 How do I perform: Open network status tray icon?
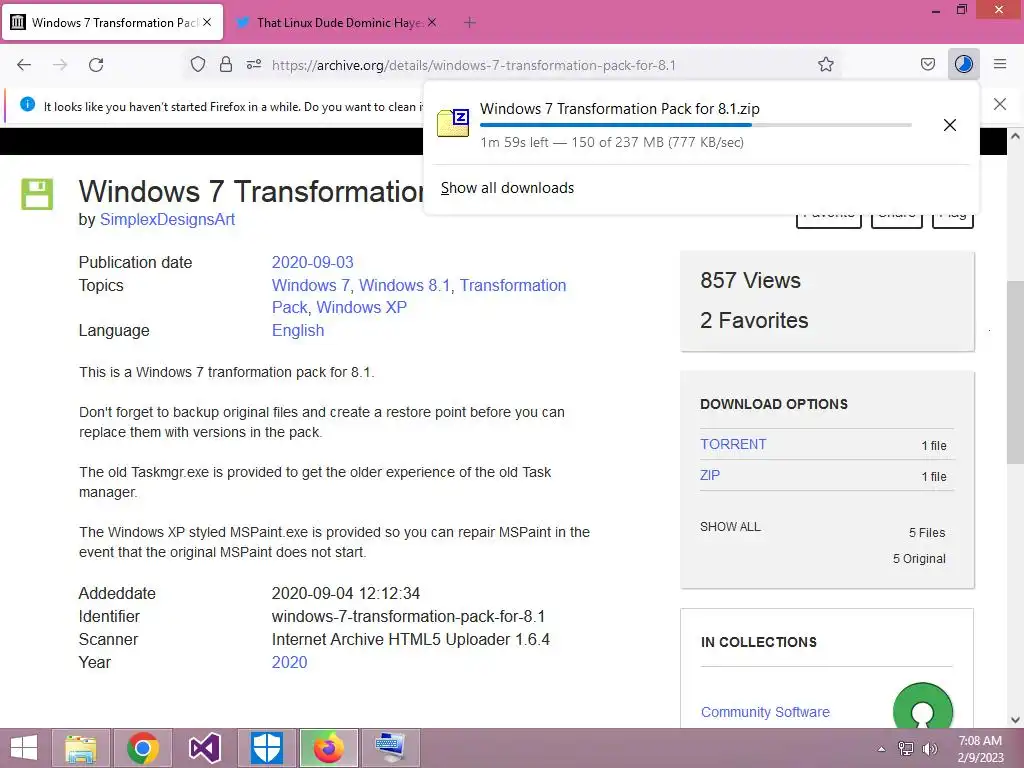tap(906, 749)
